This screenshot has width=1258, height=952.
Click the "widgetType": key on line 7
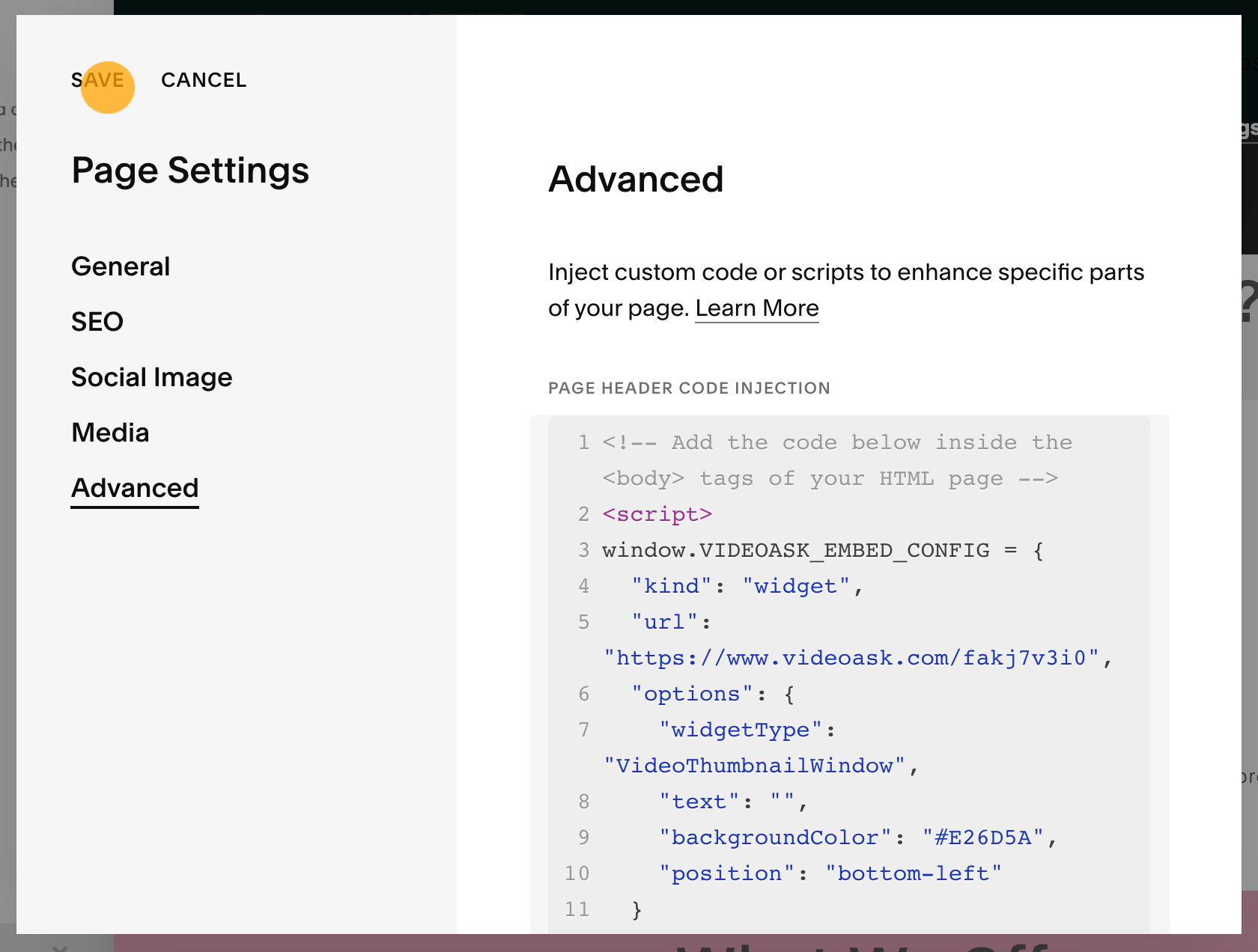point(747,730)
